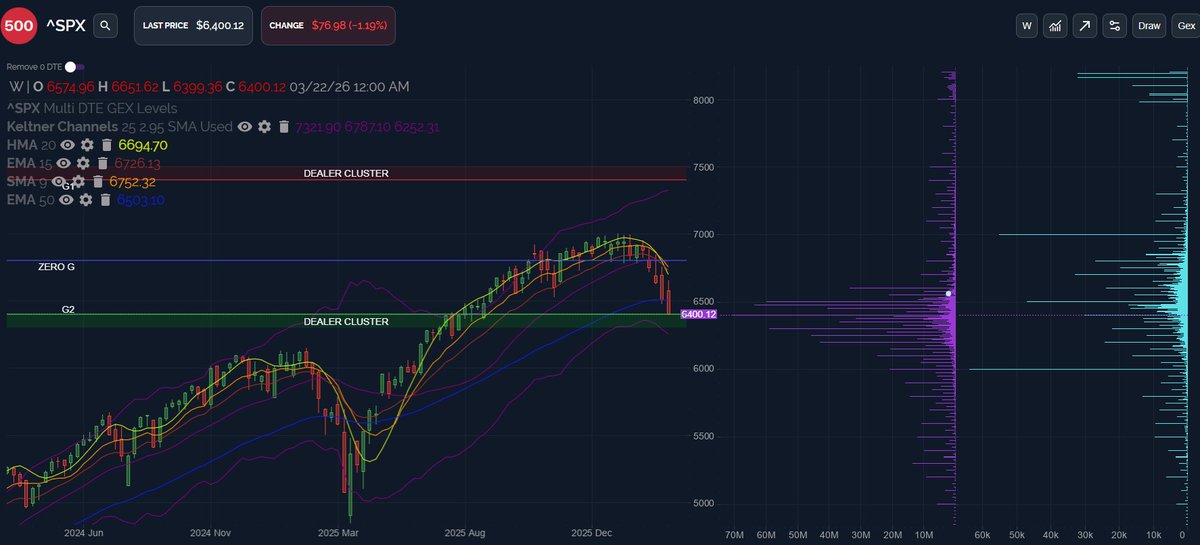Click the white dot marker near 6500
1200x545 pixels.
click(x=949, y=294)
